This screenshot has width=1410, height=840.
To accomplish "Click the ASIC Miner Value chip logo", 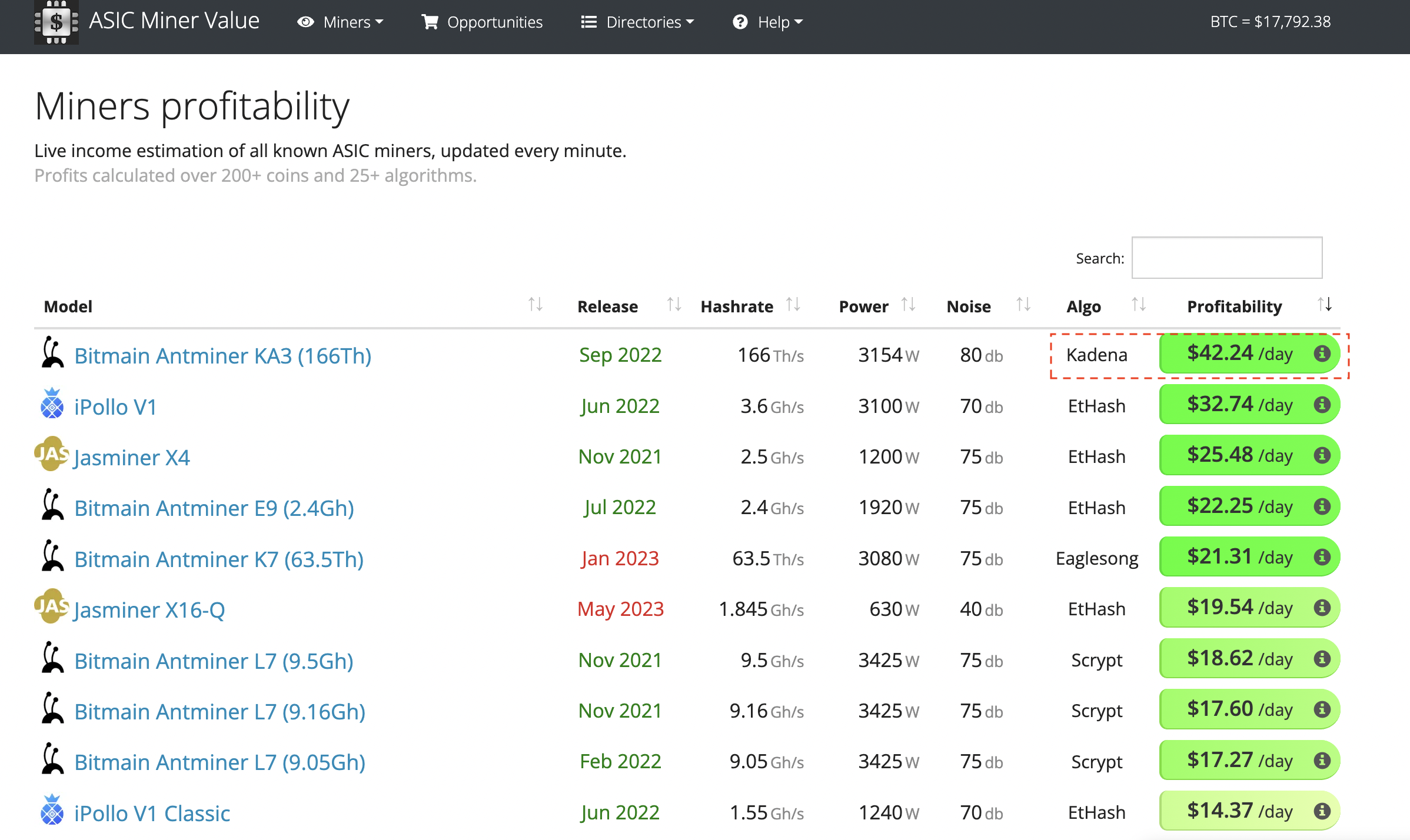I will [56, 22].
